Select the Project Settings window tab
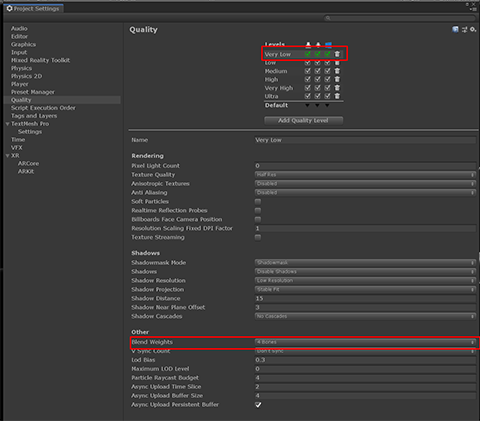Screen dimensions: 480x421 33,8
